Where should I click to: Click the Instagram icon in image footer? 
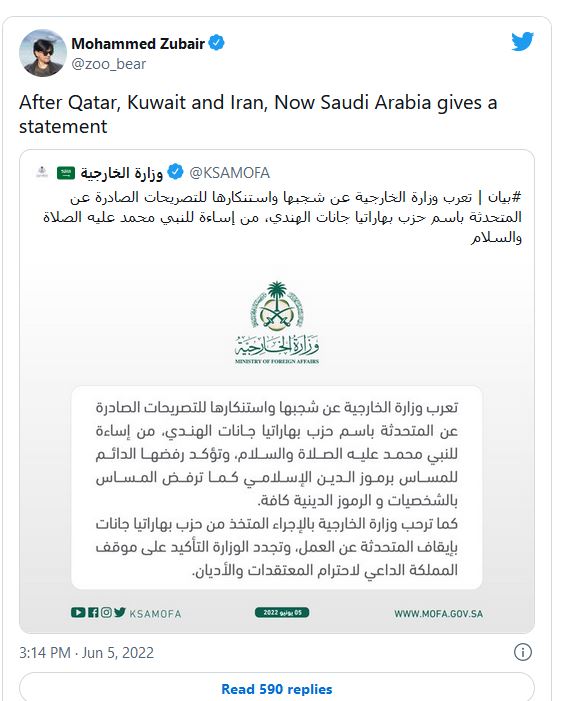tap(106, 612)
